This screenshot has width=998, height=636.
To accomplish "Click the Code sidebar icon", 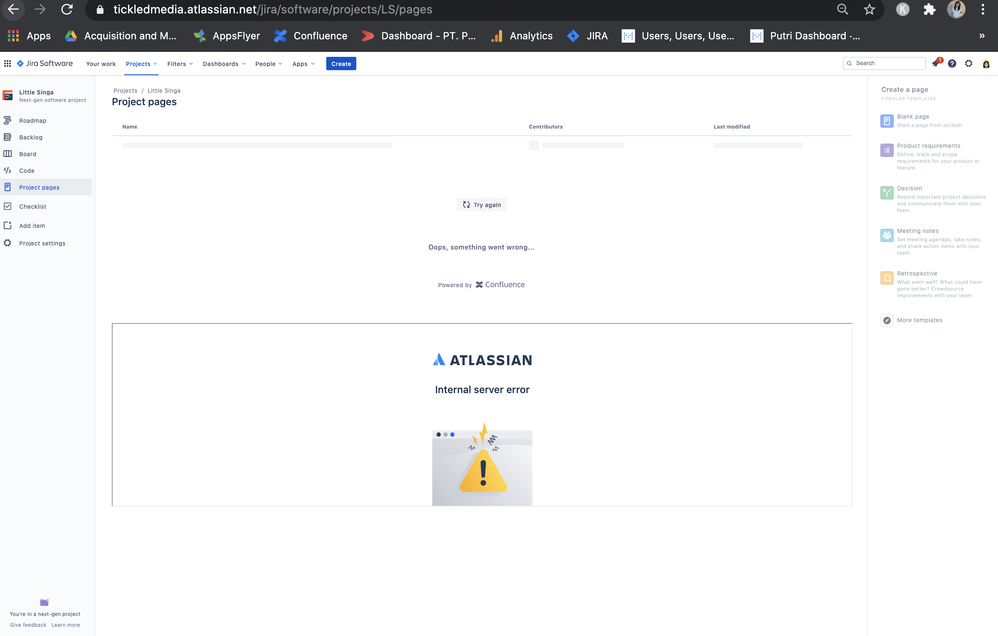I will click(x=8, y=171).
